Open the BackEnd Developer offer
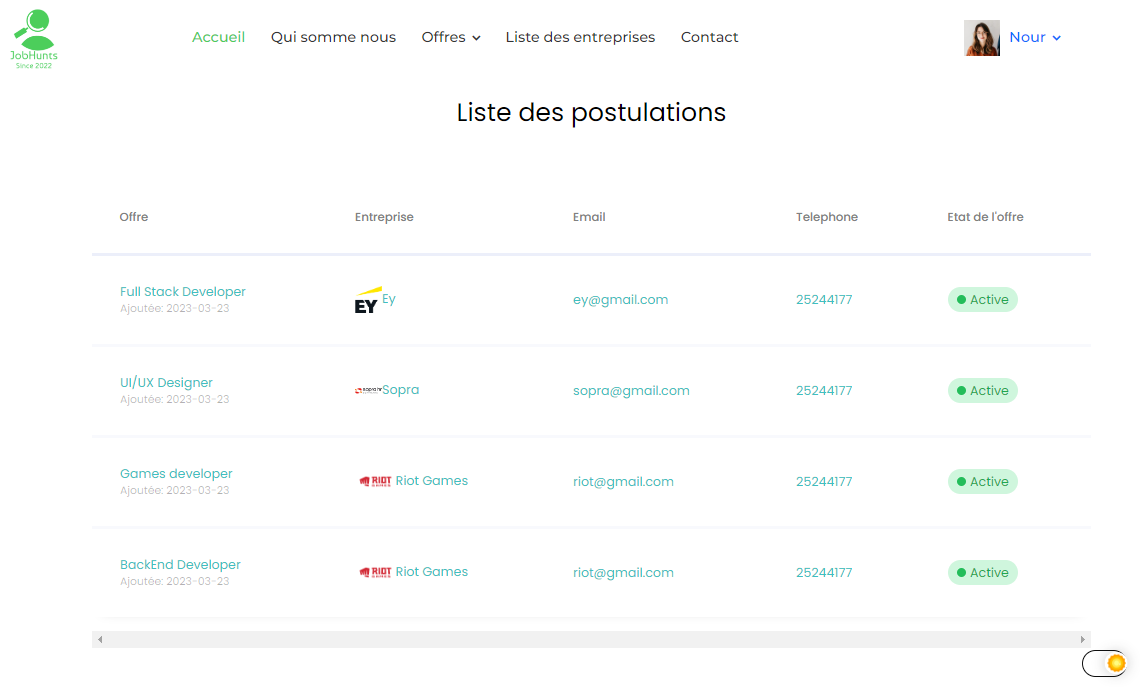Viewport: 1140px width, 687px height. (180, 565)
